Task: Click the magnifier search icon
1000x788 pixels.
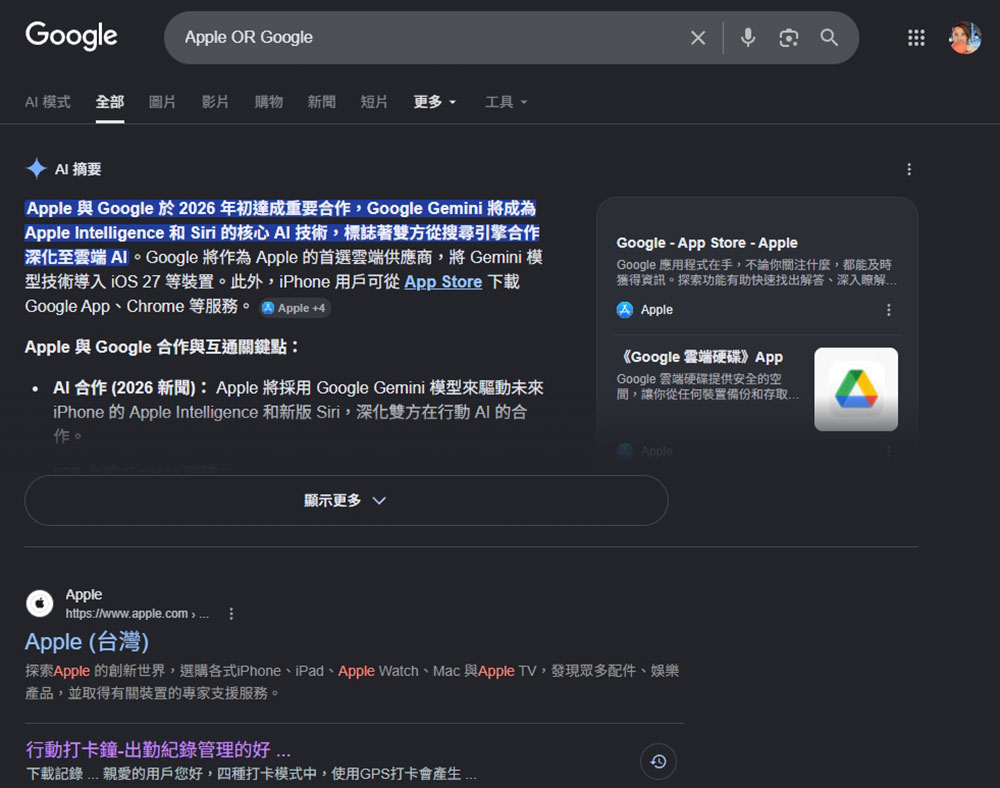Action: pyautogui.click(x=828, y=38)
